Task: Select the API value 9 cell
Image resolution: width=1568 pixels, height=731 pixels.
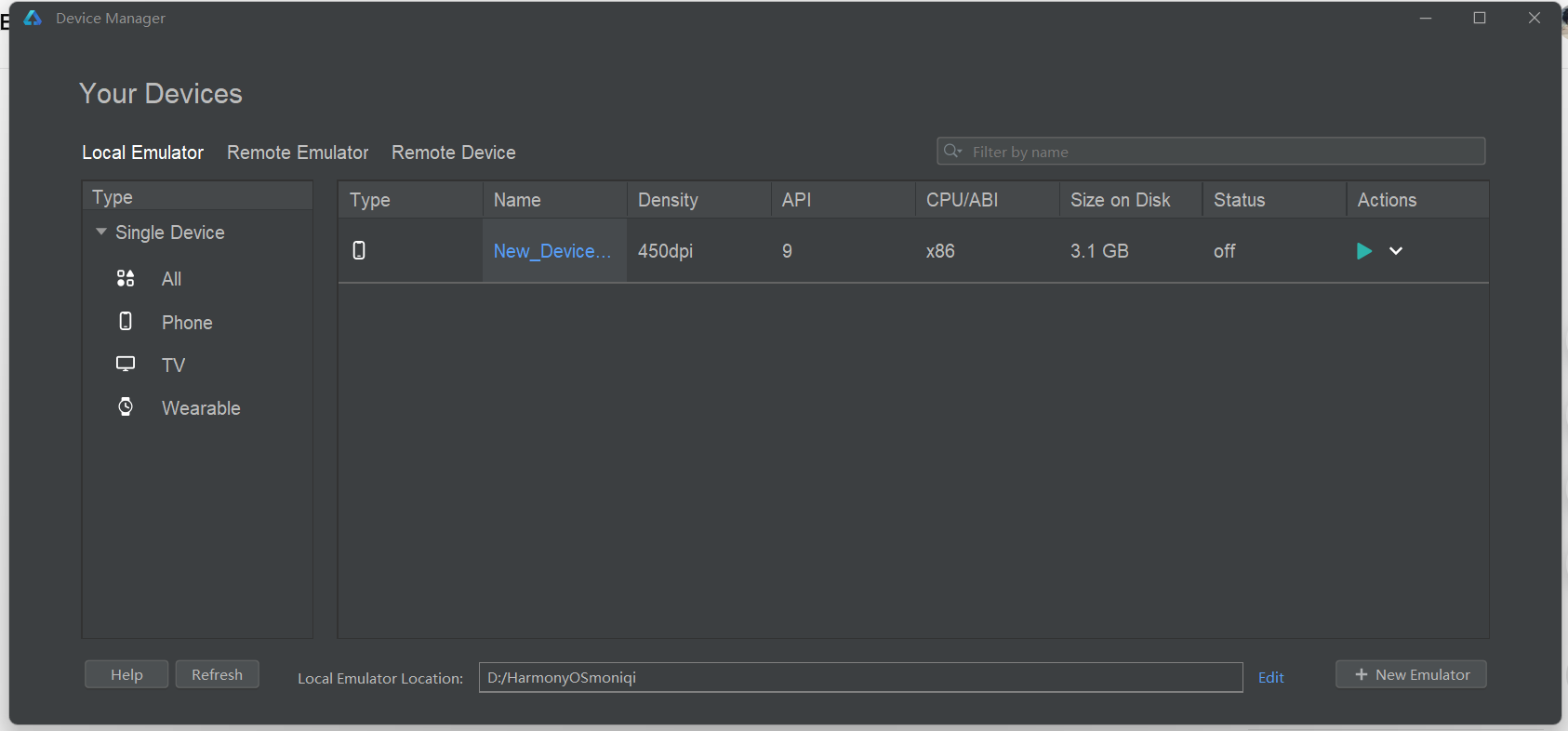Action: [843, 251]
